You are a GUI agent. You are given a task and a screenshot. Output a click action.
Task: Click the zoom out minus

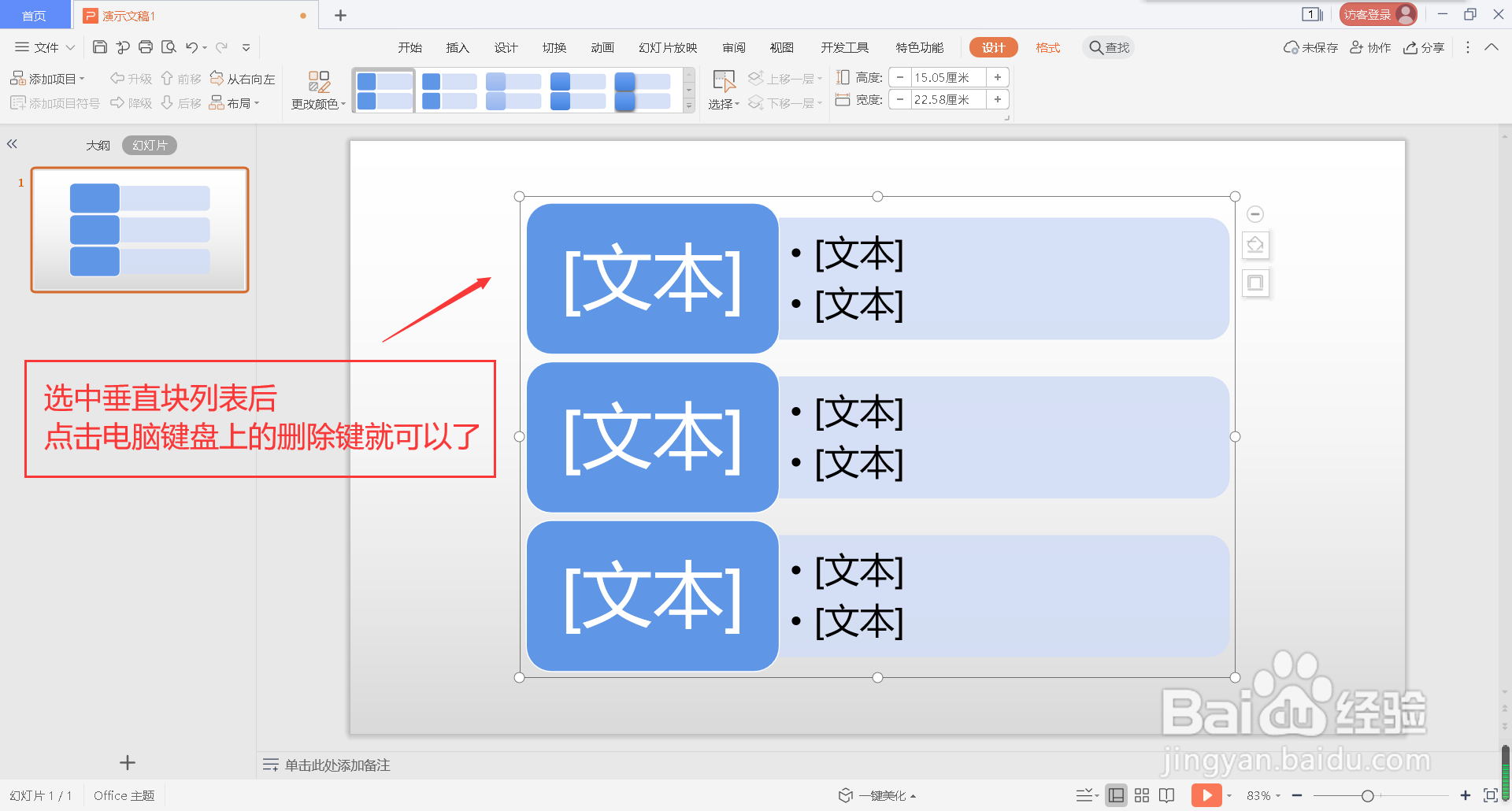coord(1297,795)
